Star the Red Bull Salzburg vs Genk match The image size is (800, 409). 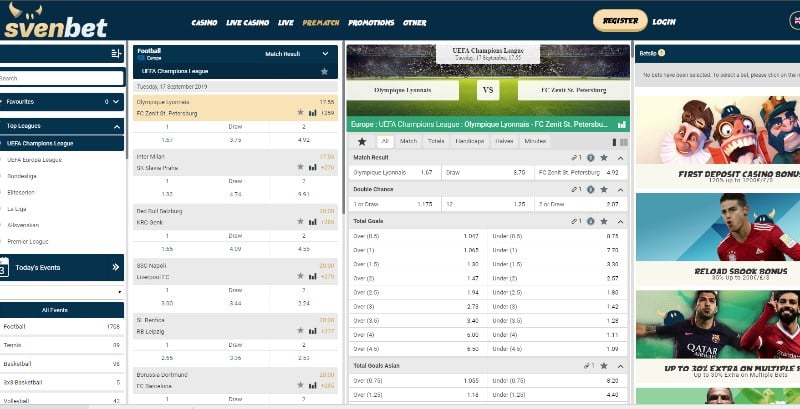(x=301, y=221)
